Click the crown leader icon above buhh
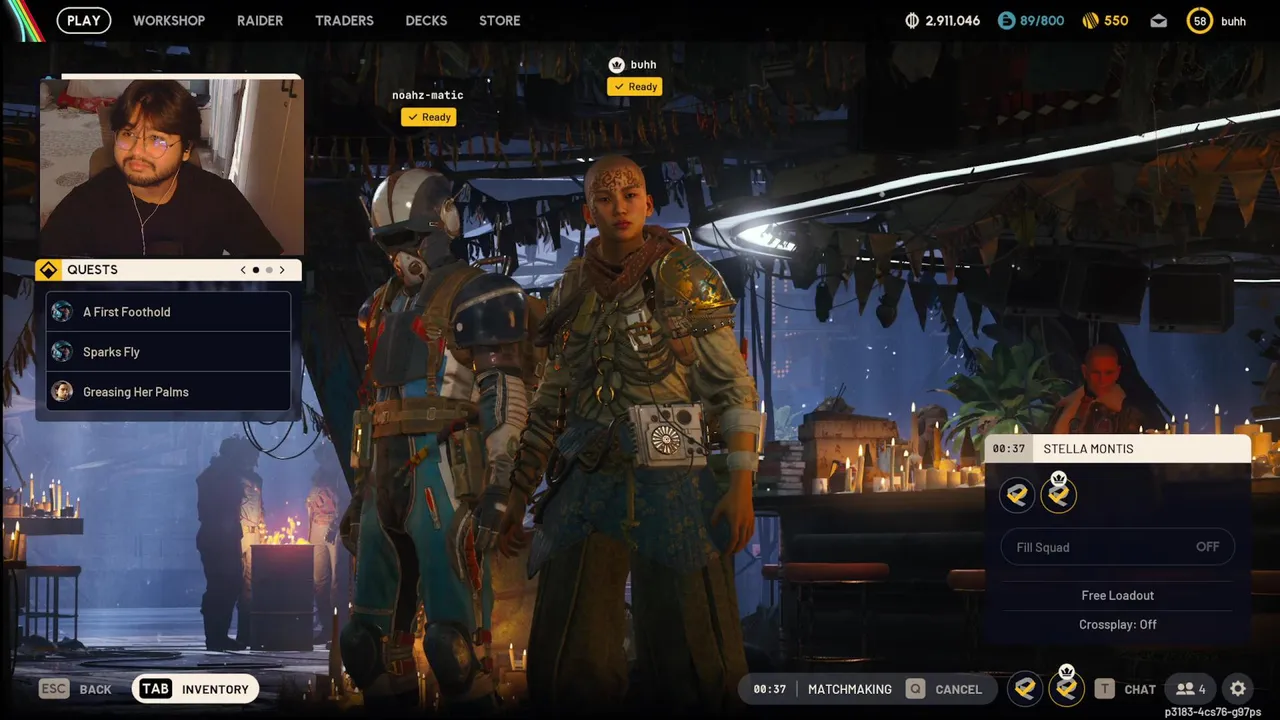 [x=617, y=65]
